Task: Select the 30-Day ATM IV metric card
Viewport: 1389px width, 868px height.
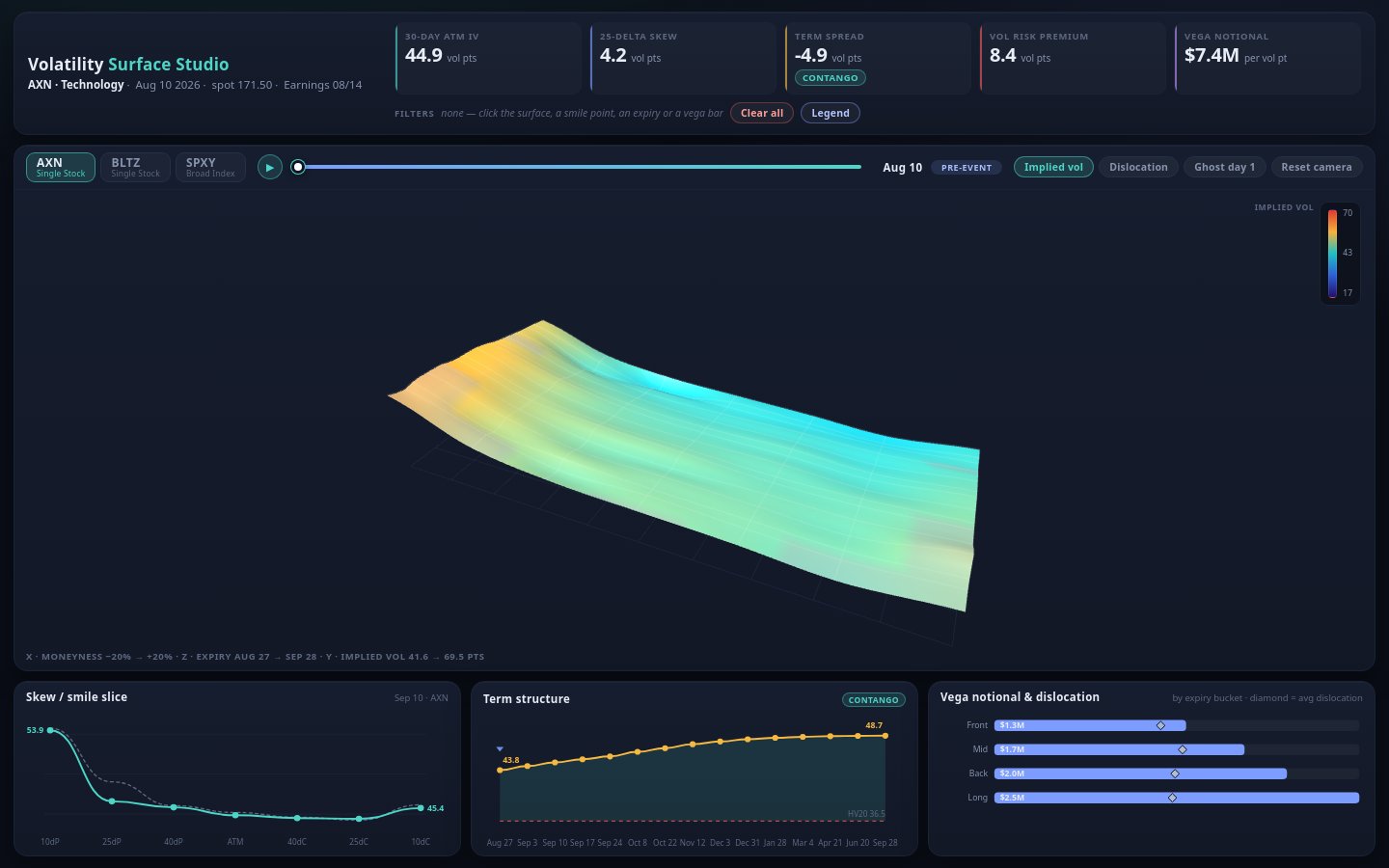Action: (489, 58)
